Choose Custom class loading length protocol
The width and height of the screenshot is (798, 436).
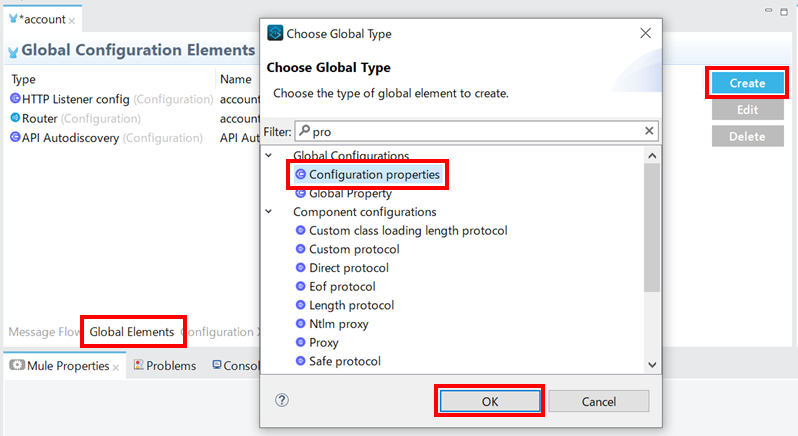pos(407,231)
